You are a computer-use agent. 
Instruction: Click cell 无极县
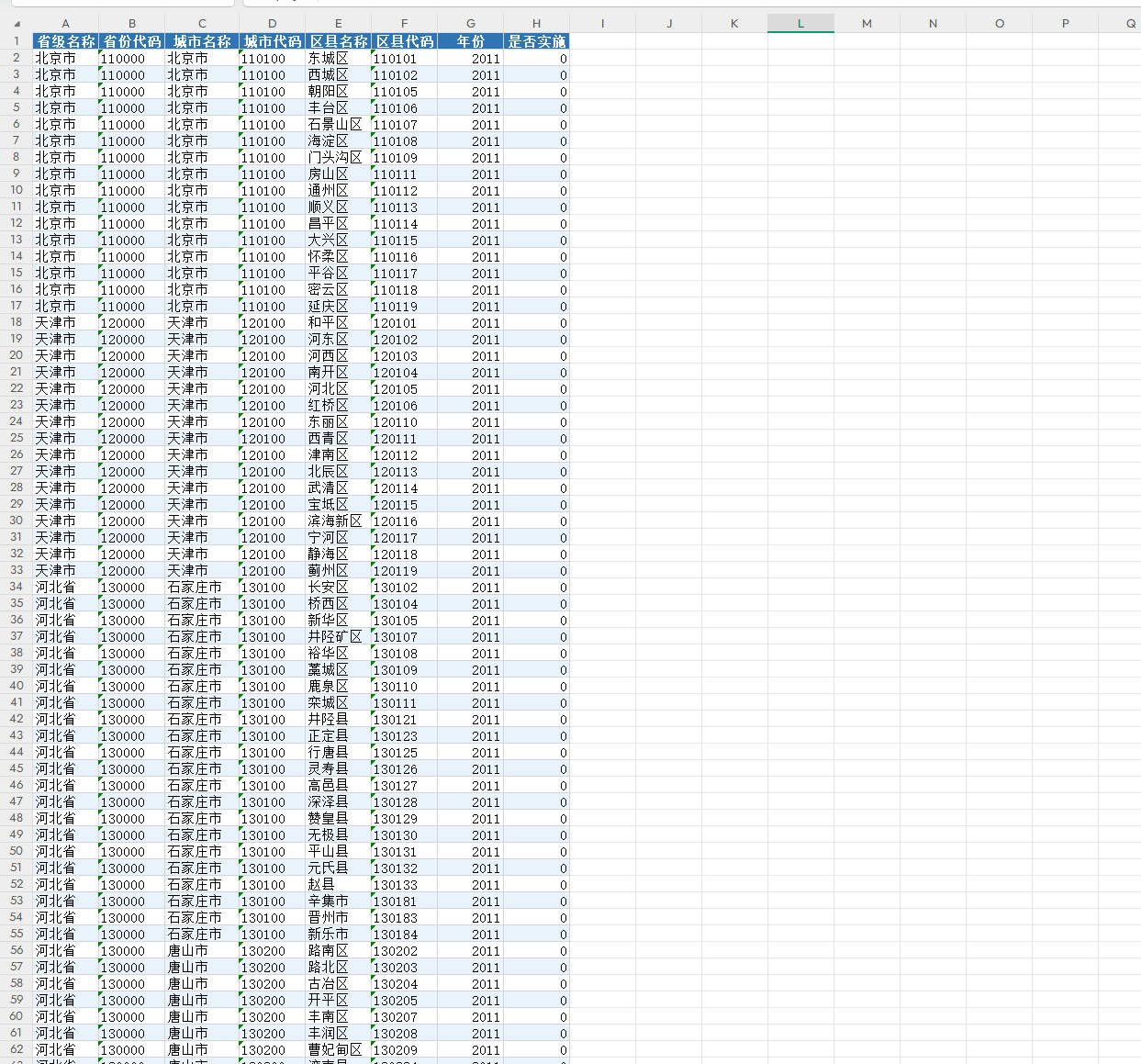pos(339,834)
